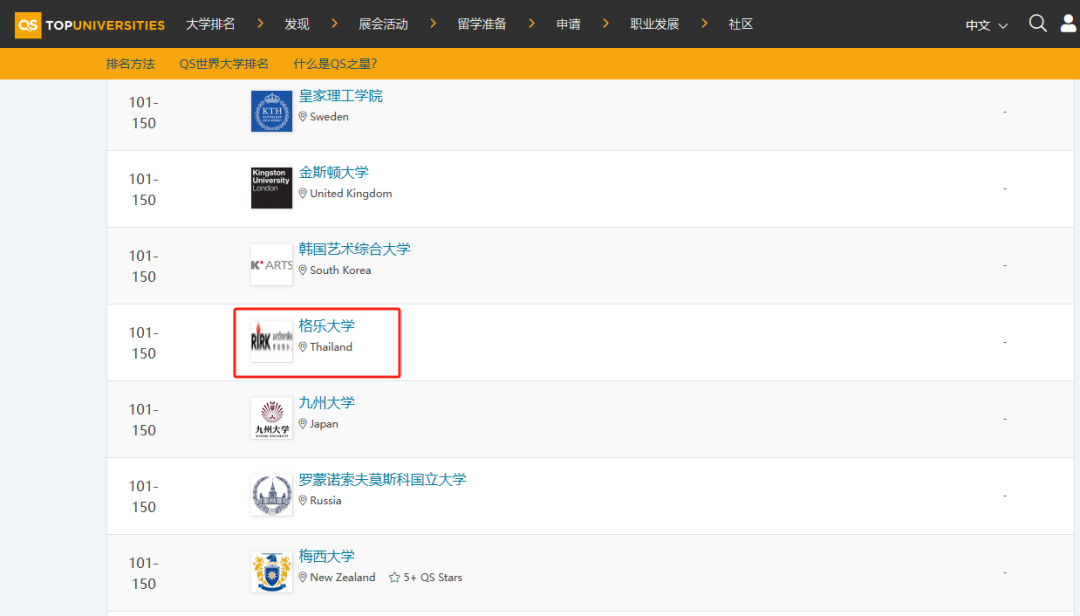Open the 职业发展 menu
The width and height of the screenshot is (1080, 616).
click(x=654, y=24)
